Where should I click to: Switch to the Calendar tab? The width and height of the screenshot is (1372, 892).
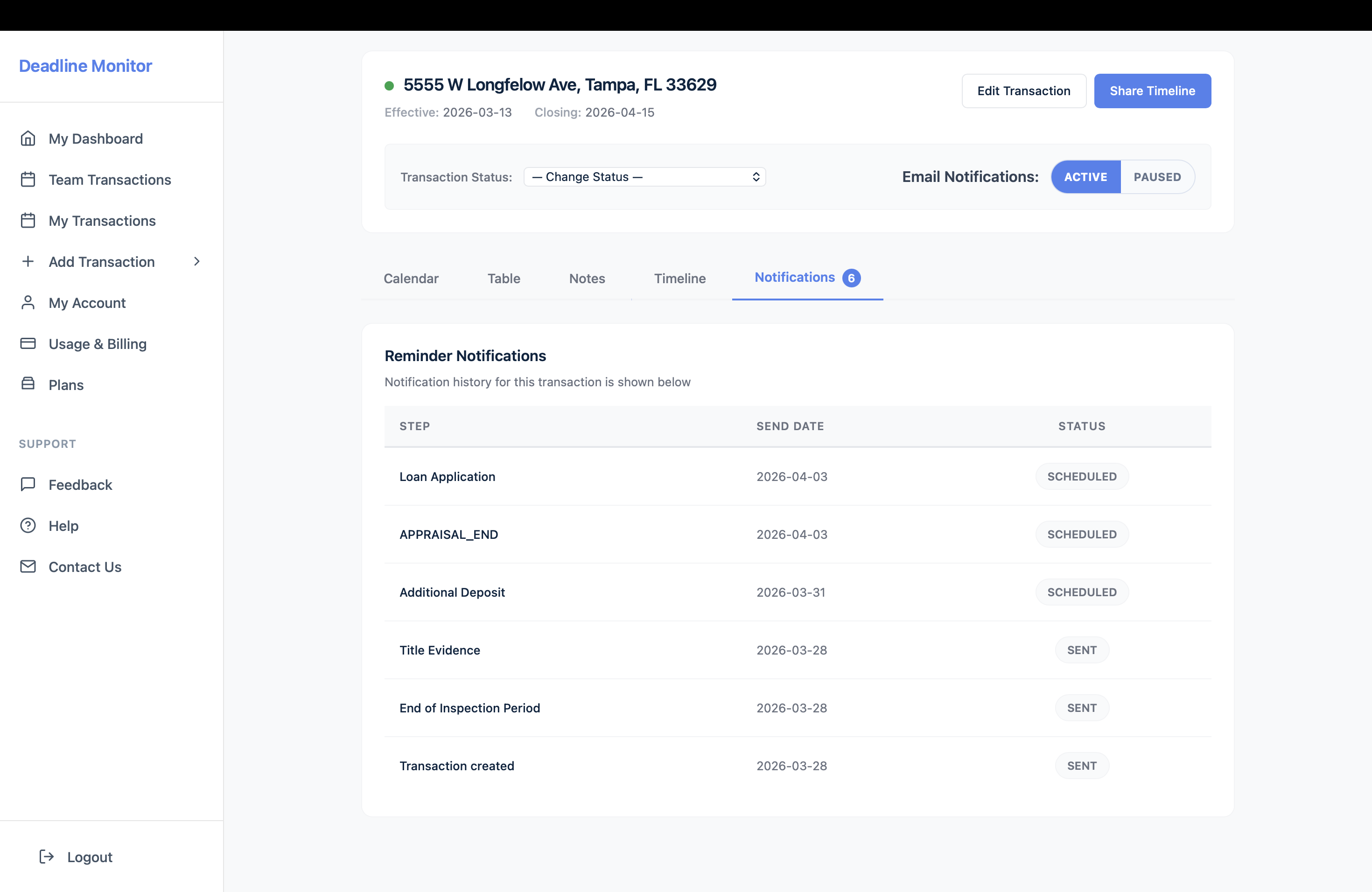411,279
